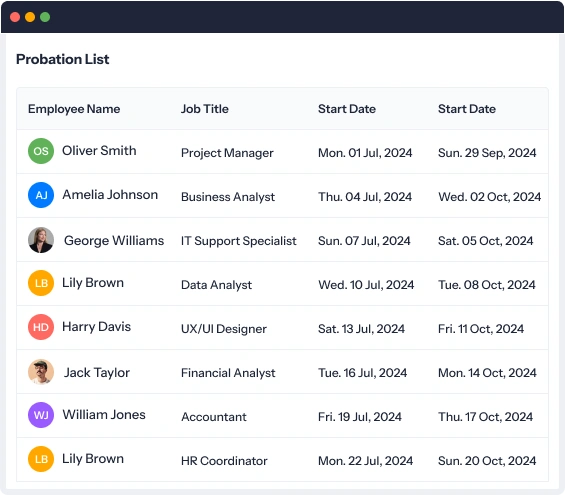Click the LB avatar in the Data Analyst row

point(41,283)
